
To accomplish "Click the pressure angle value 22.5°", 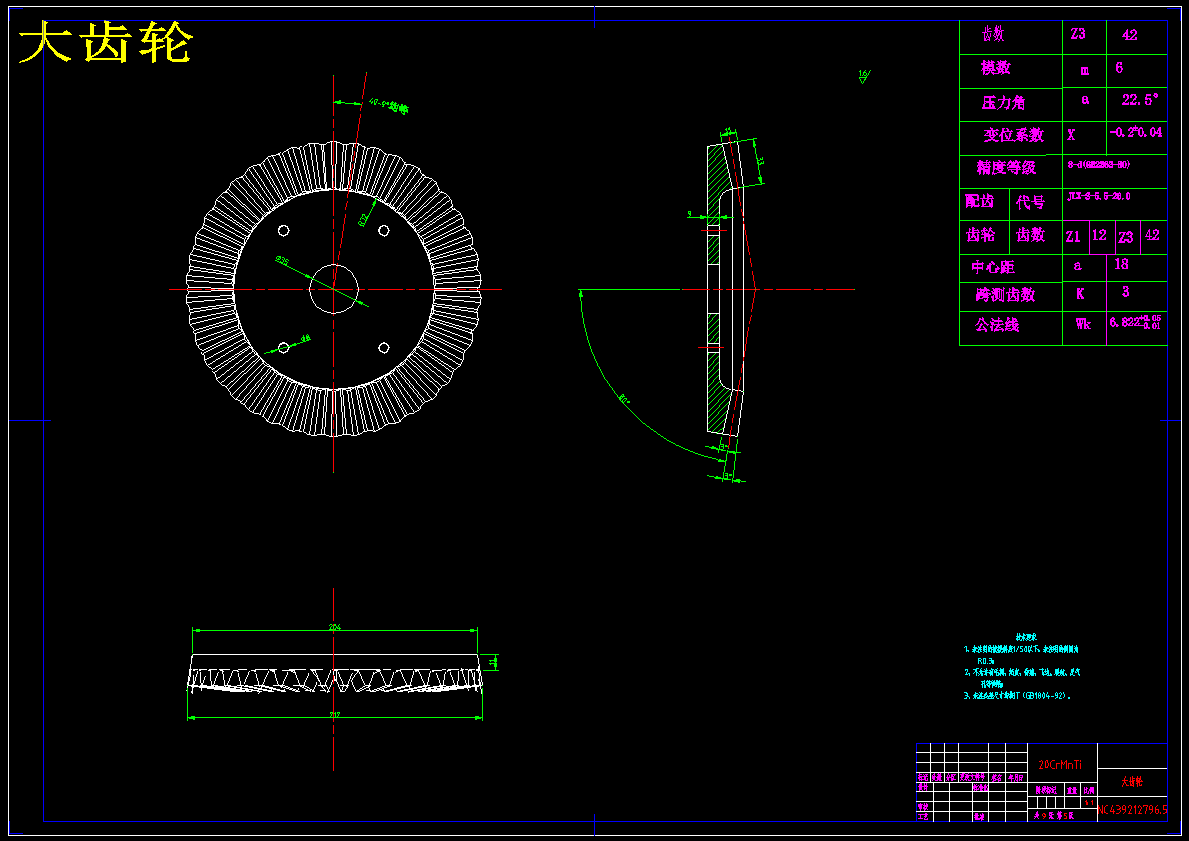I will coord(1140,99).
